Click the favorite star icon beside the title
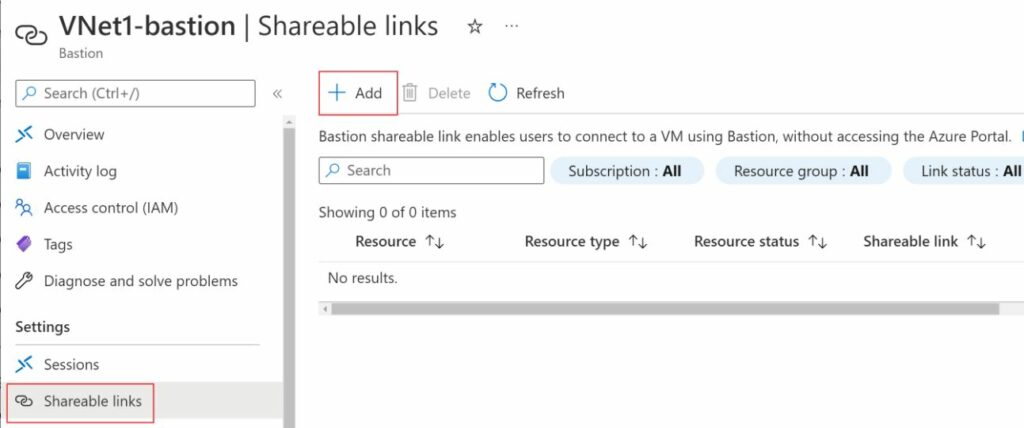1024x428 pixels. tap(475, 27)
